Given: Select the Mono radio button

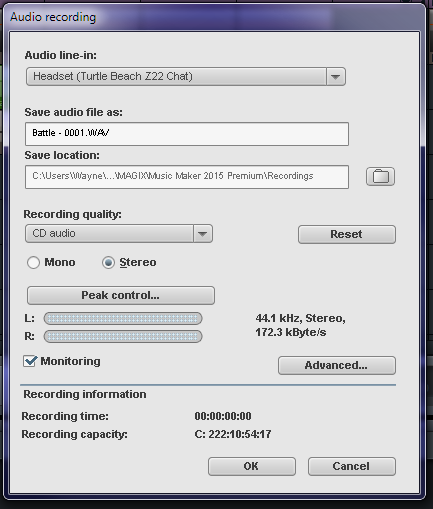Looking at the screenshot, I should point(33,262).
